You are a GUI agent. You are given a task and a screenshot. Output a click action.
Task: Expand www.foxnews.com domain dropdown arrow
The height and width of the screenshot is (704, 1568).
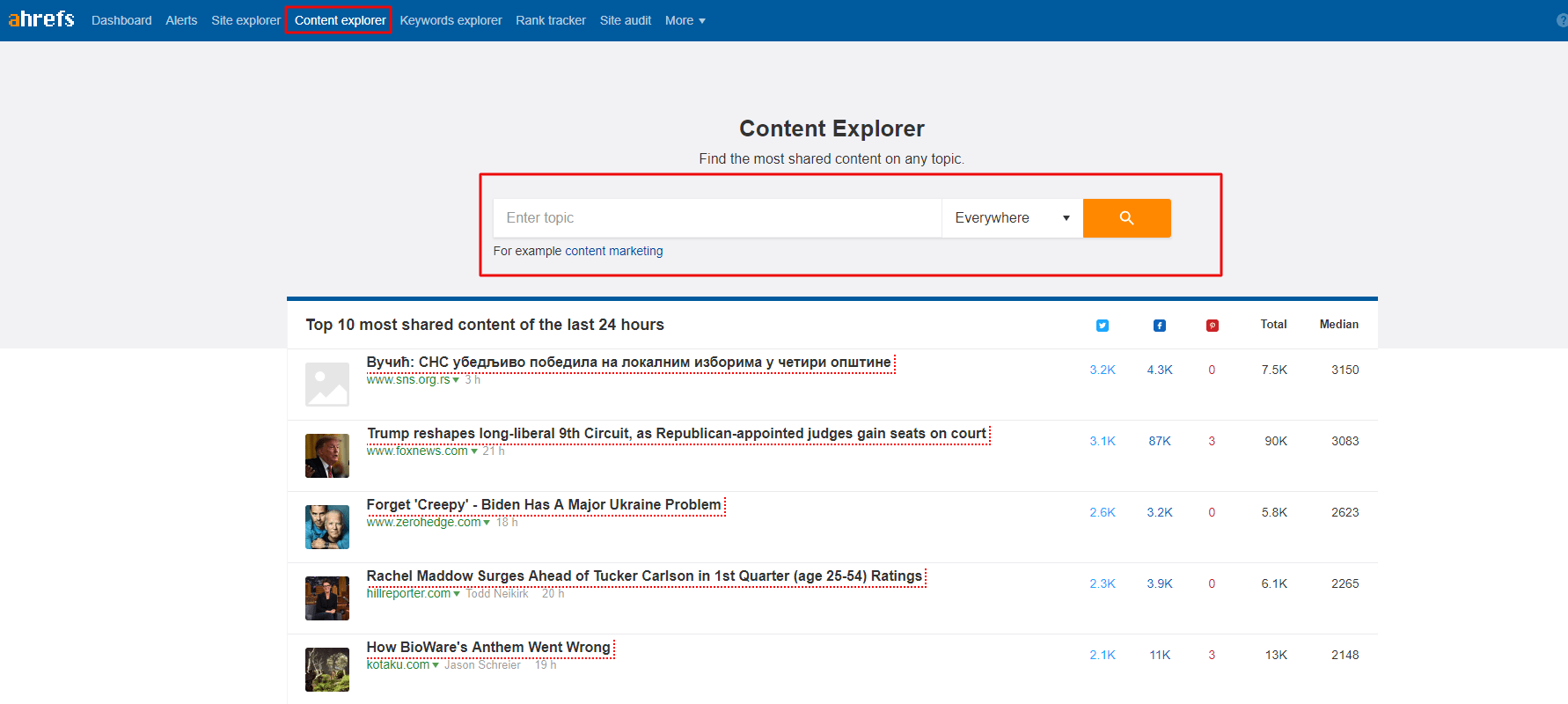click(474, 451)
